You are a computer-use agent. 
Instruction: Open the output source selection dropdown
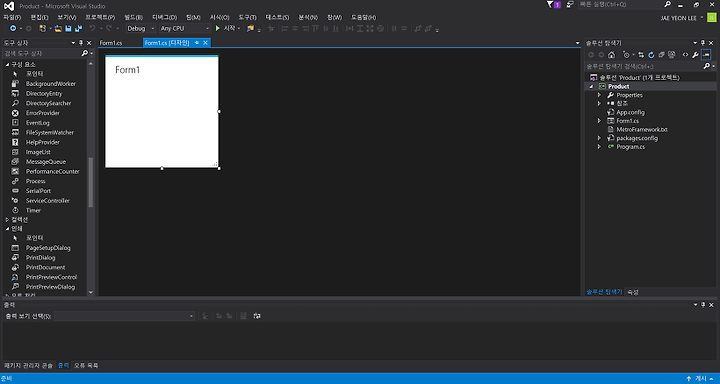(124, 316)
